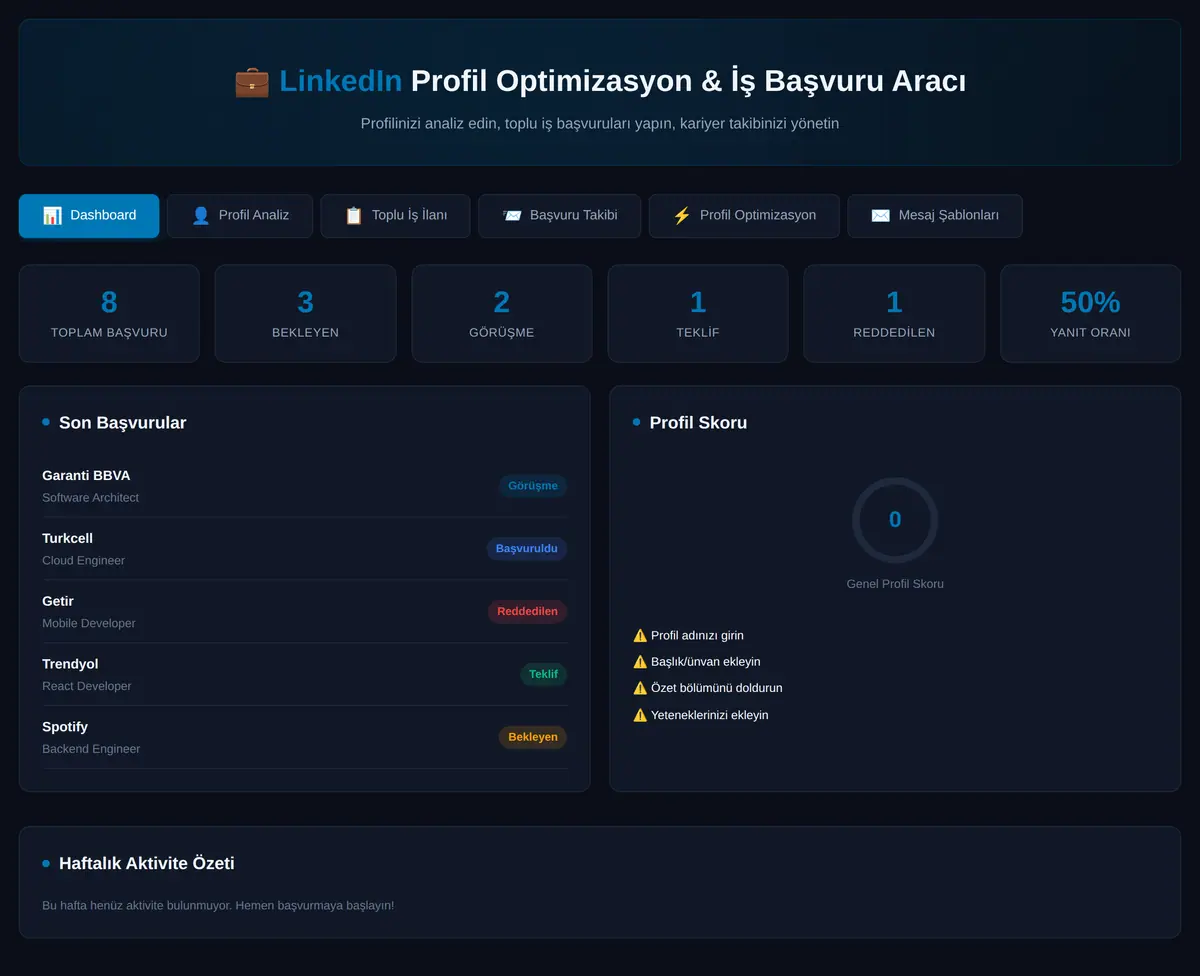
Task: Click 'Getir' company name
Action: (58, 602)
